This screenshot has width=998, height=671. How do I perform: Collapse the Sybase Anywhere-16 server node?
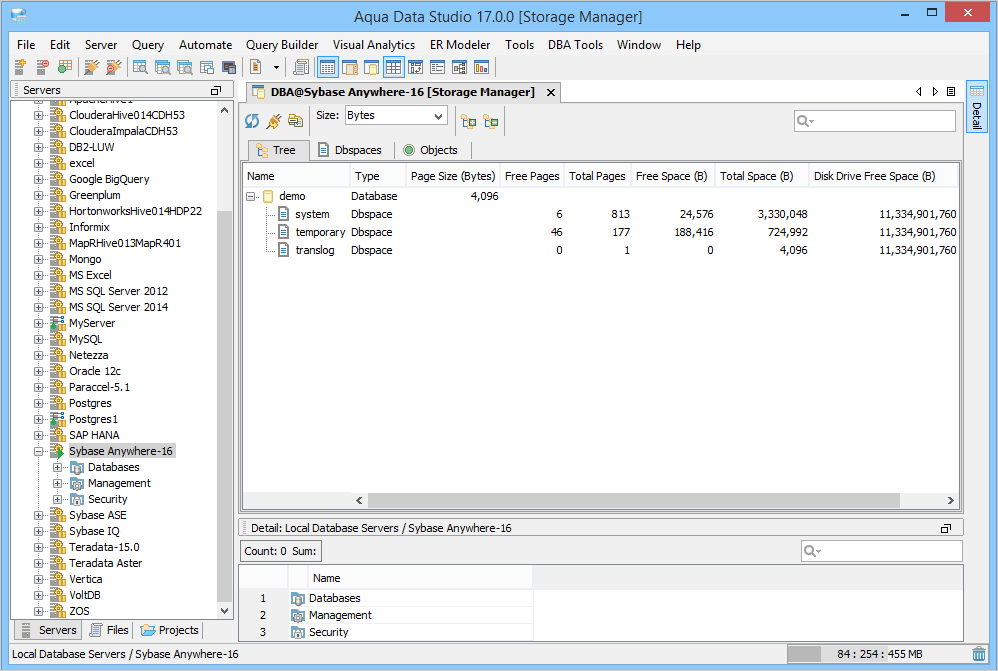(39, 451)
